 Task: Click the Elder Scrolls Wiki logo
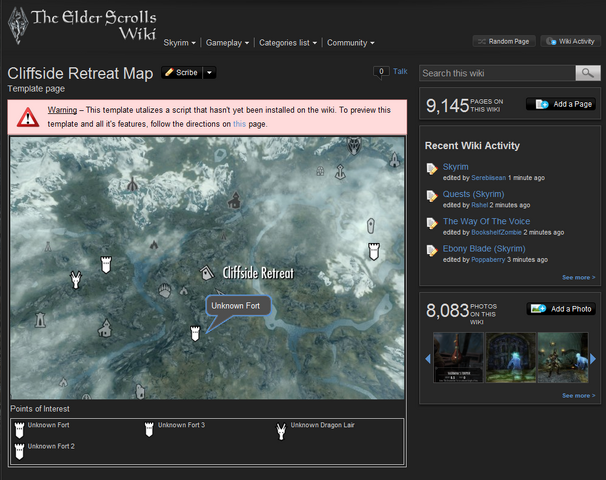(x=82, y=26)
